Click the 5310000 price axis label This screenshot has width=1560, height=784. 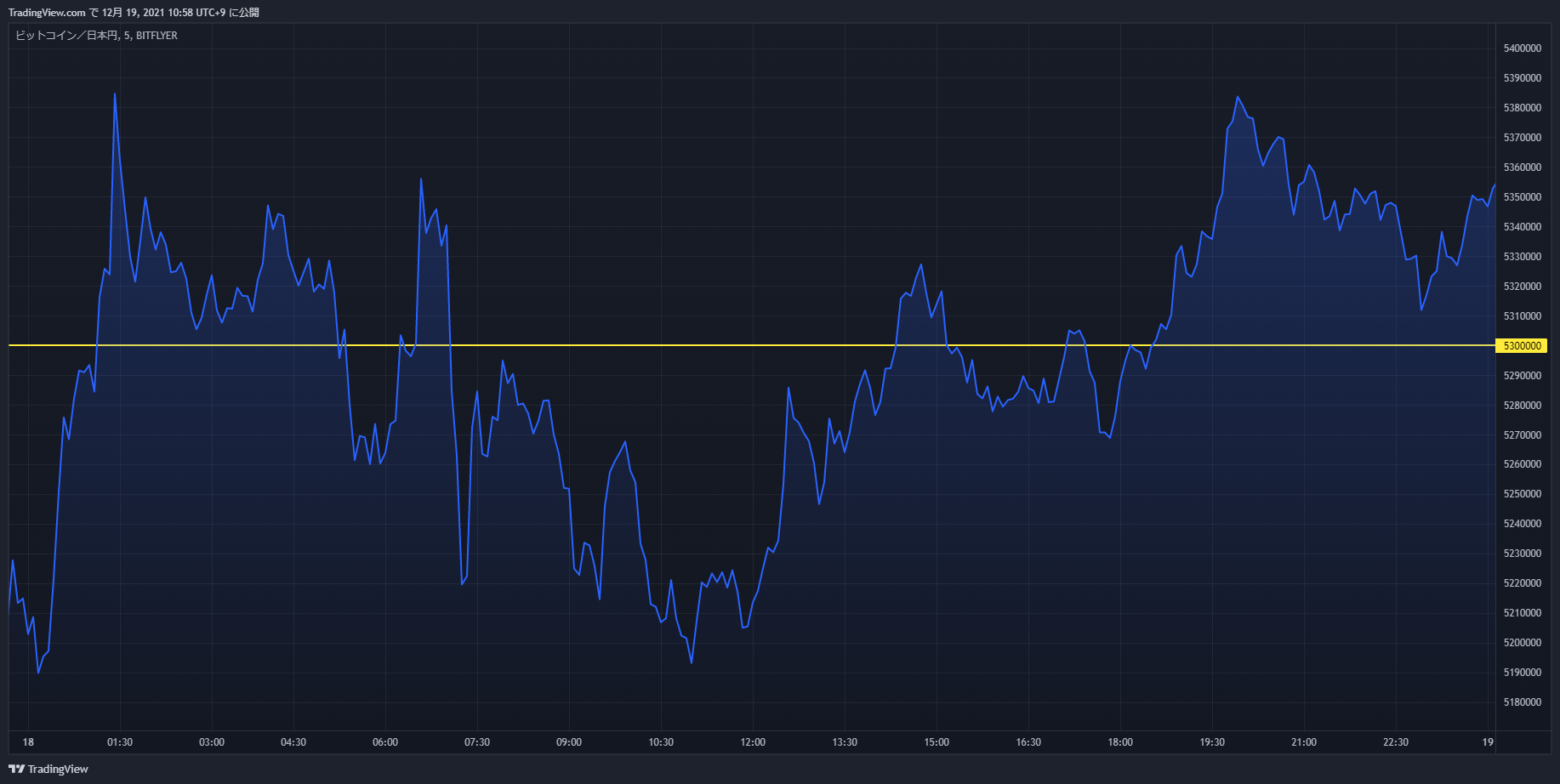1522,316
